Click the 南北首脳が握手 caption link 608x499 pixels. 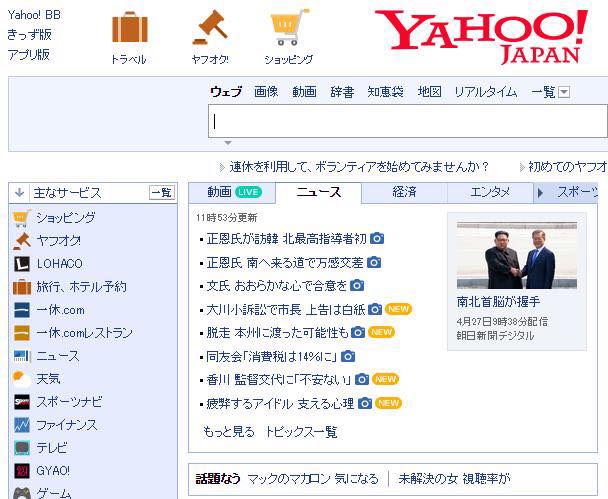pyautogui.click(x=498, y=302)
